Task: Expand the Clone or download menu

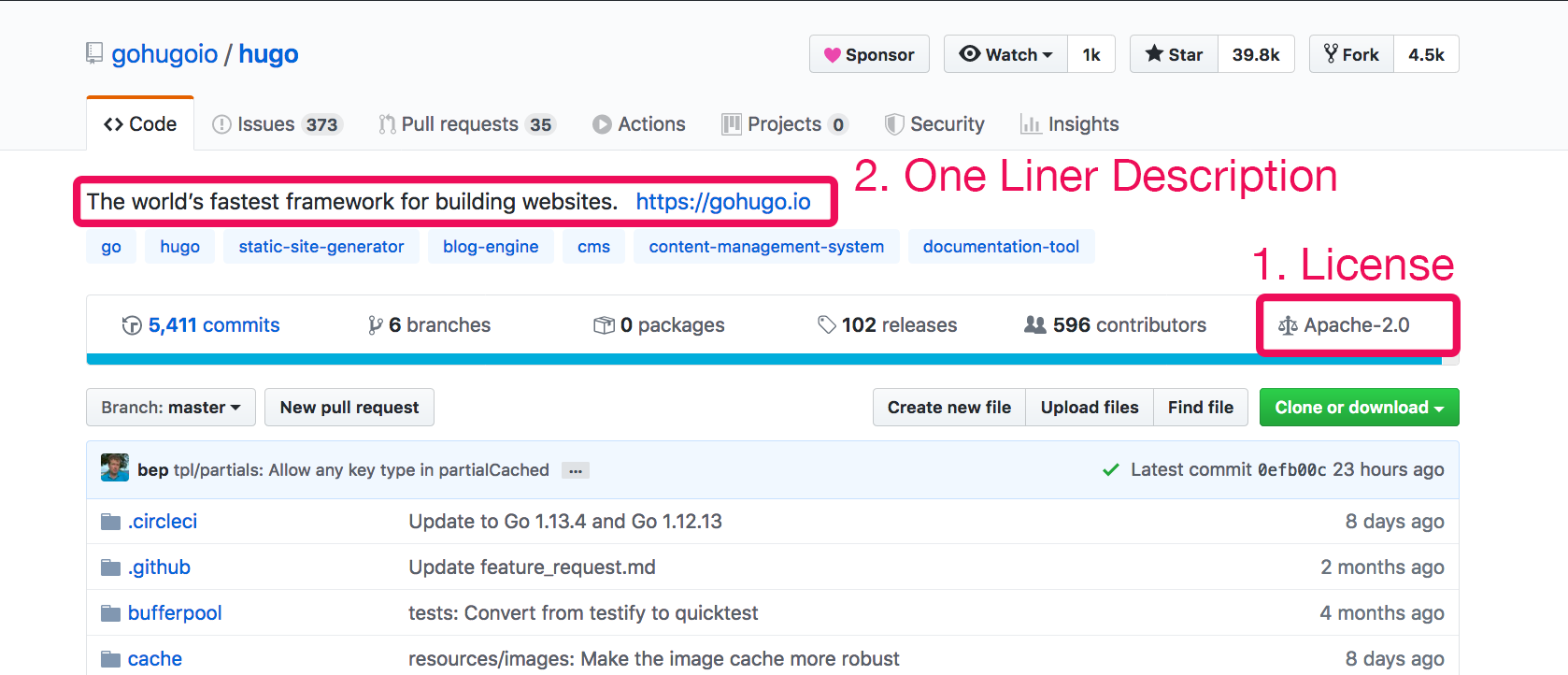Action: coord(1359,408)
